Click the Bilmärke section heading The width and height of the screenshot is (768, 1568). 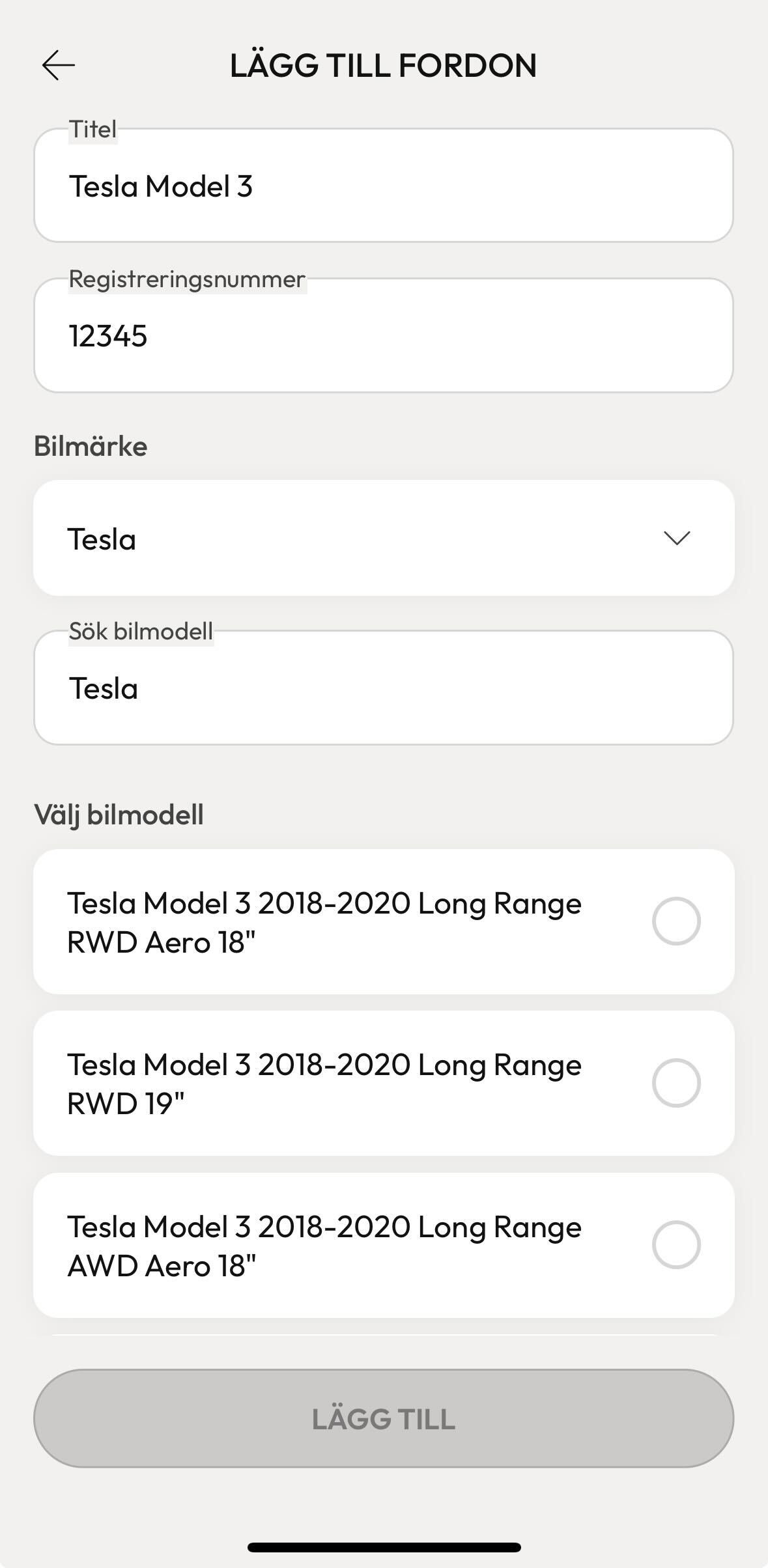[x=91, y=446]
